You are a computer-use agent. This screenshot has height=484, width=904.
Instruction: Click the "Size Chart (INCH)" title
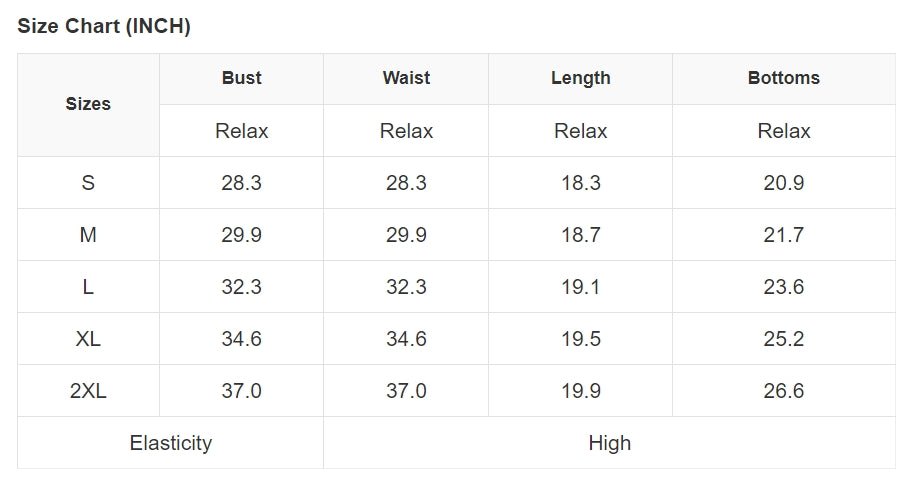click(x=104, y=27)
